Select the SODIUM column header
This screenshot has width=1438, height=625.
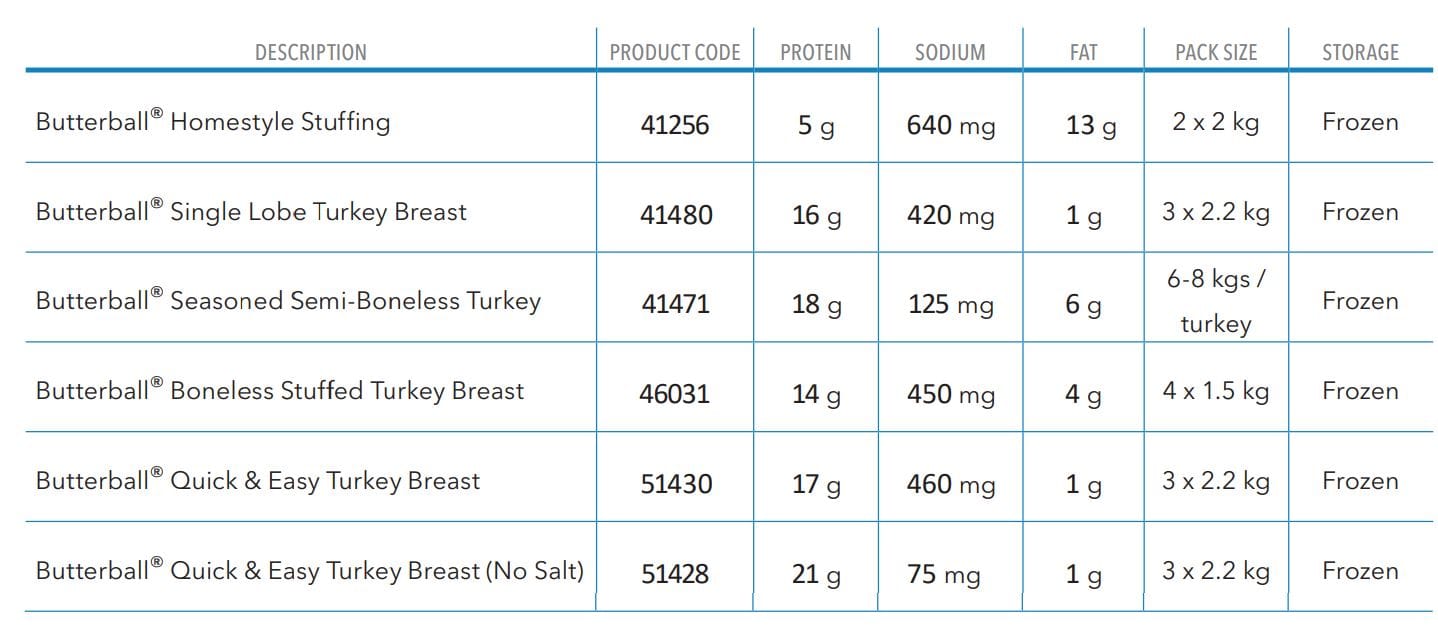pyautogui.click(x=950, y=52)
